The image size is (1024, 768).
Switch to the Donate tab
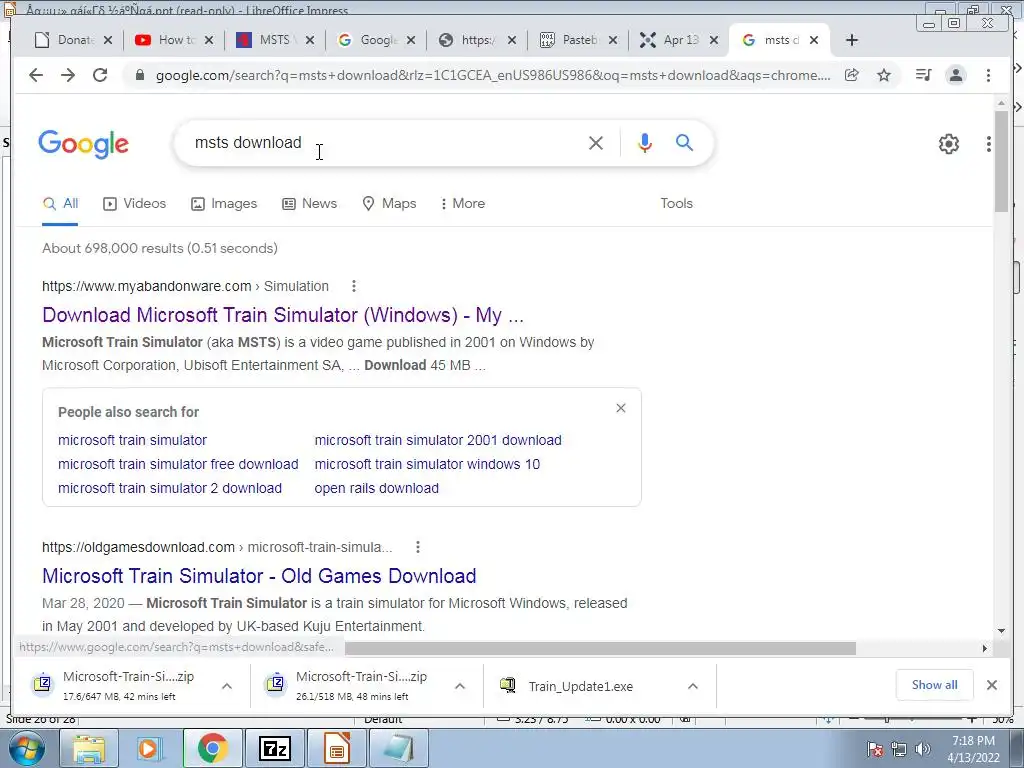click(x=73, y=40)
